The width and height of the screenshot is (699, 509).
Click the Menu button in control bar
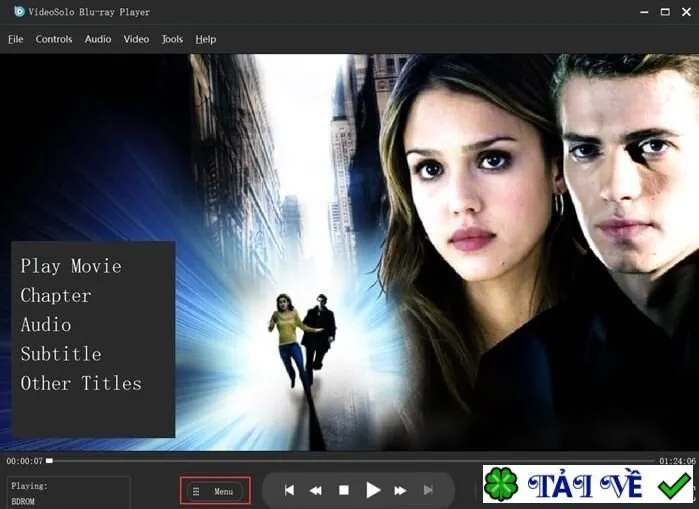pos(215,491)
